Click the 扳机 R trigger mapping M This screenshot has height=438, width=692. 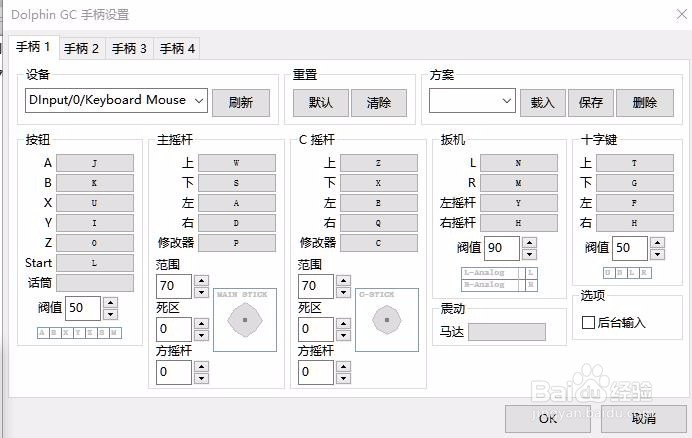(519, 183)
